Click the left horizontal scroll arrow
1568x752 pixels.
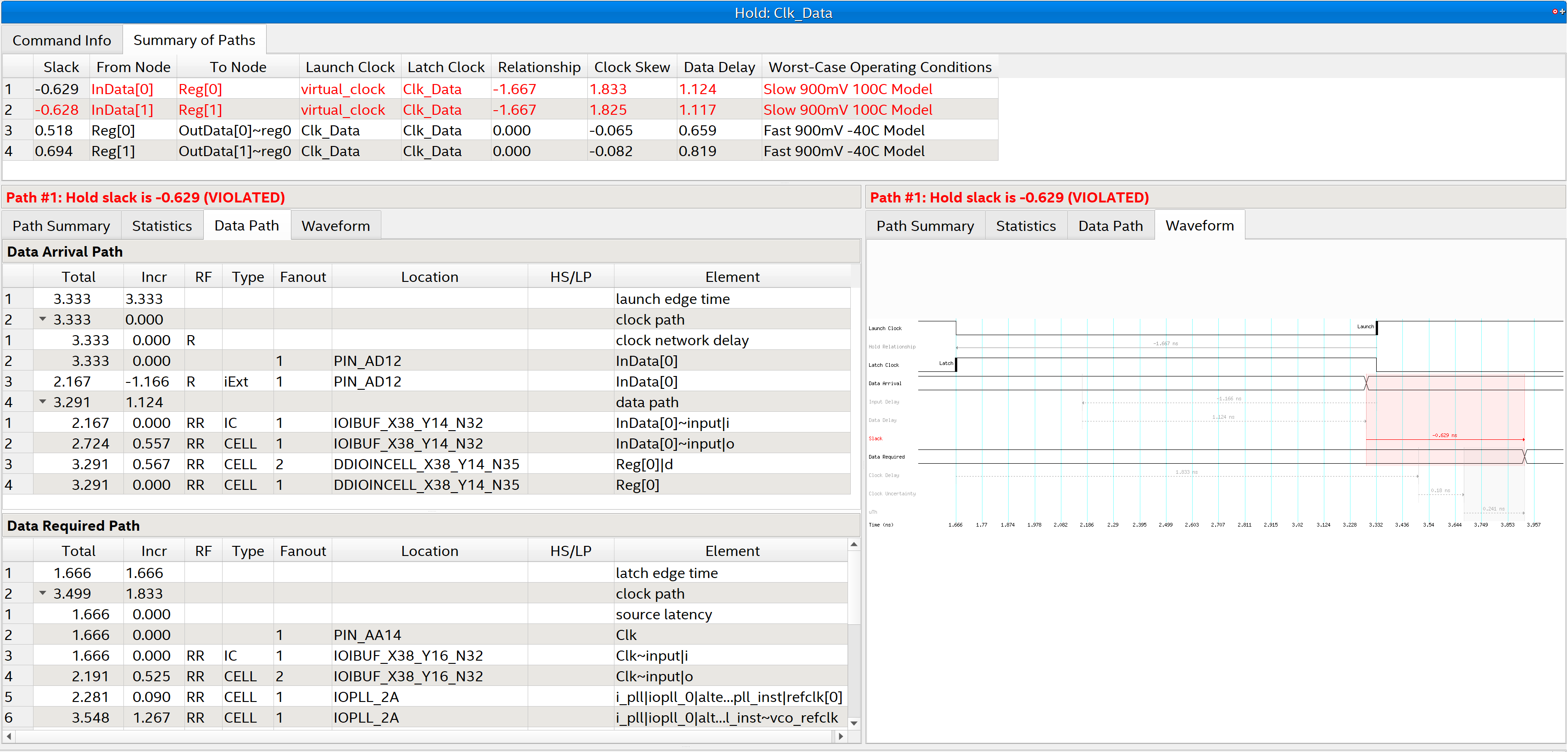point(9,736)
